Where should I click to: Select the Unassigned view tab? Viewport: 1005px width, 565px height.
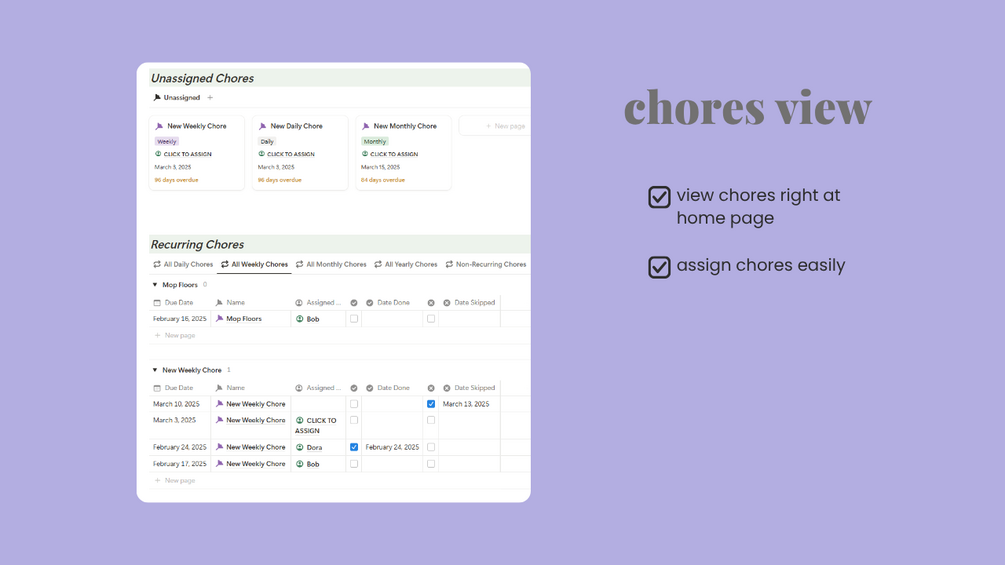176,97
